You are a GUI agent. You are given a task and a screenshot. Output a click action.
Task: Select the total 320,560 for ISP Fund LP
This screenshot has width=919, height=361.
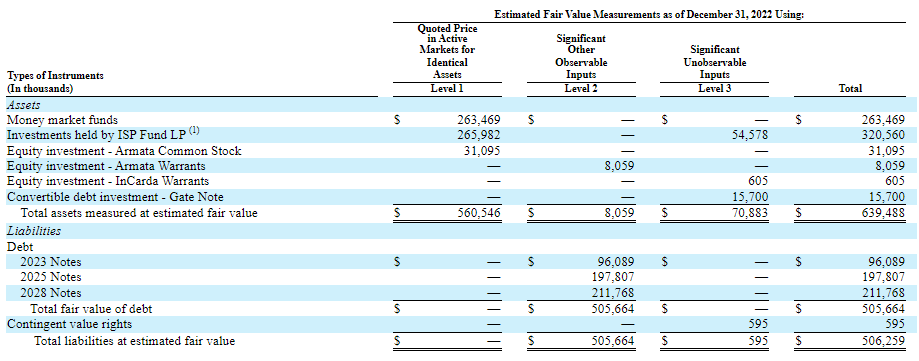coord(883,135)
